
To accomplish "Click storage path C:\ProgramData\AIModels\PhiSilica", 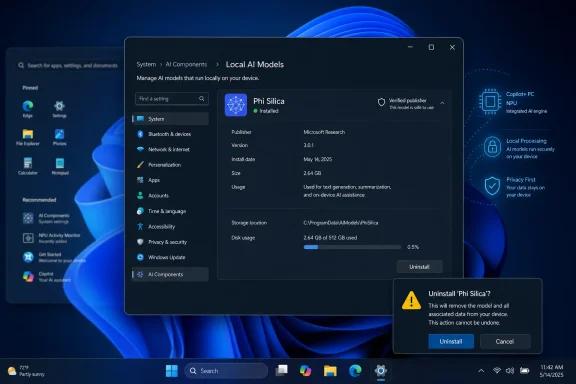I will (341, 223).
